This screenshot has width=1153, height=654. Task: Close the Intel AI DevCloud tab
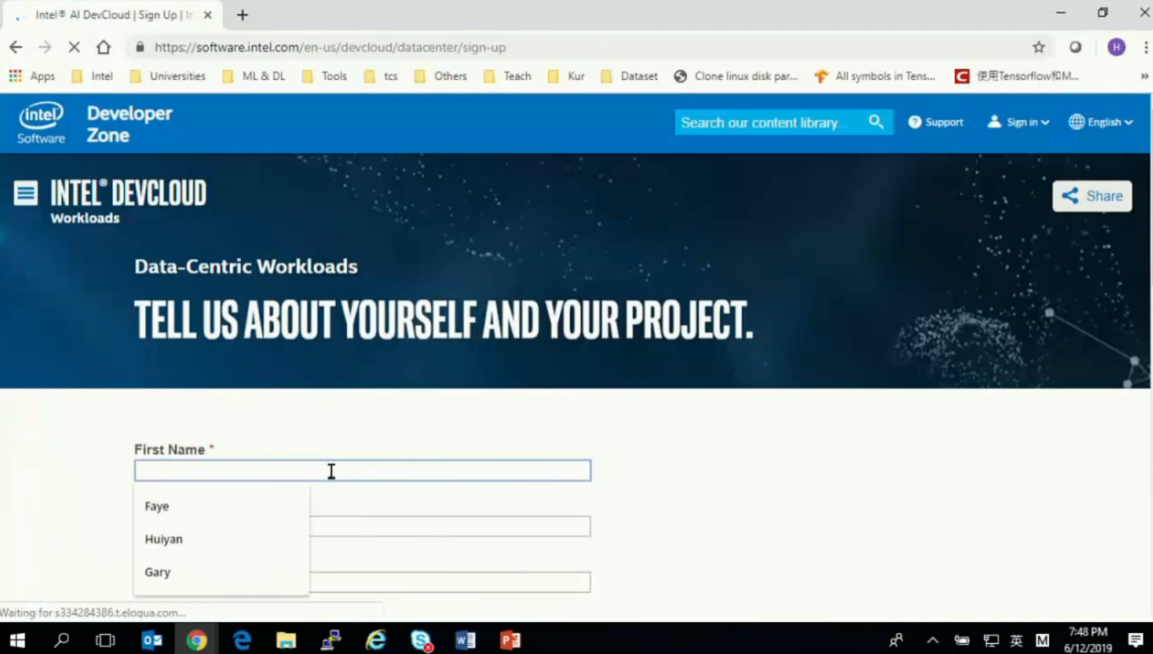pos(207,15)
